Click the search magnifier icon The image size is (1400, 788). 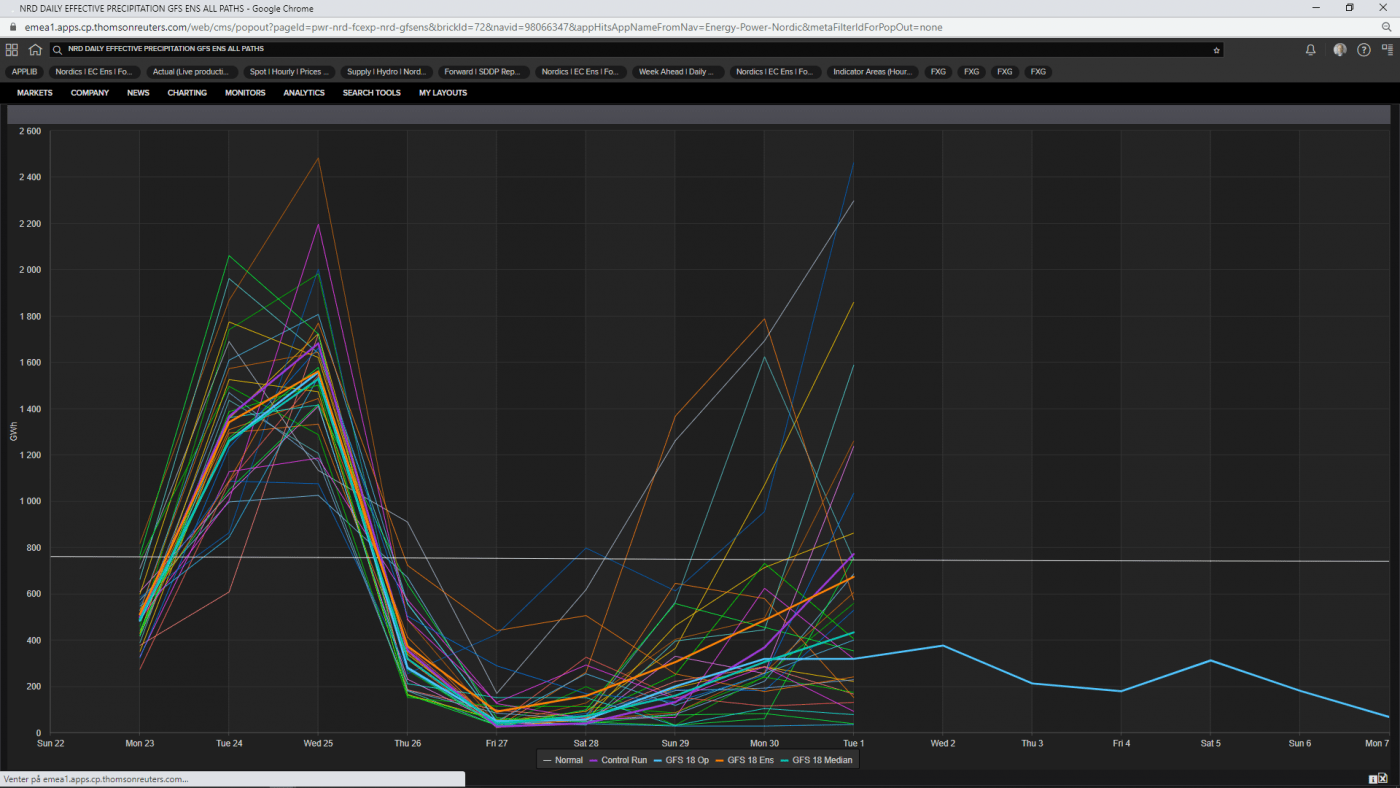(59, 49)
